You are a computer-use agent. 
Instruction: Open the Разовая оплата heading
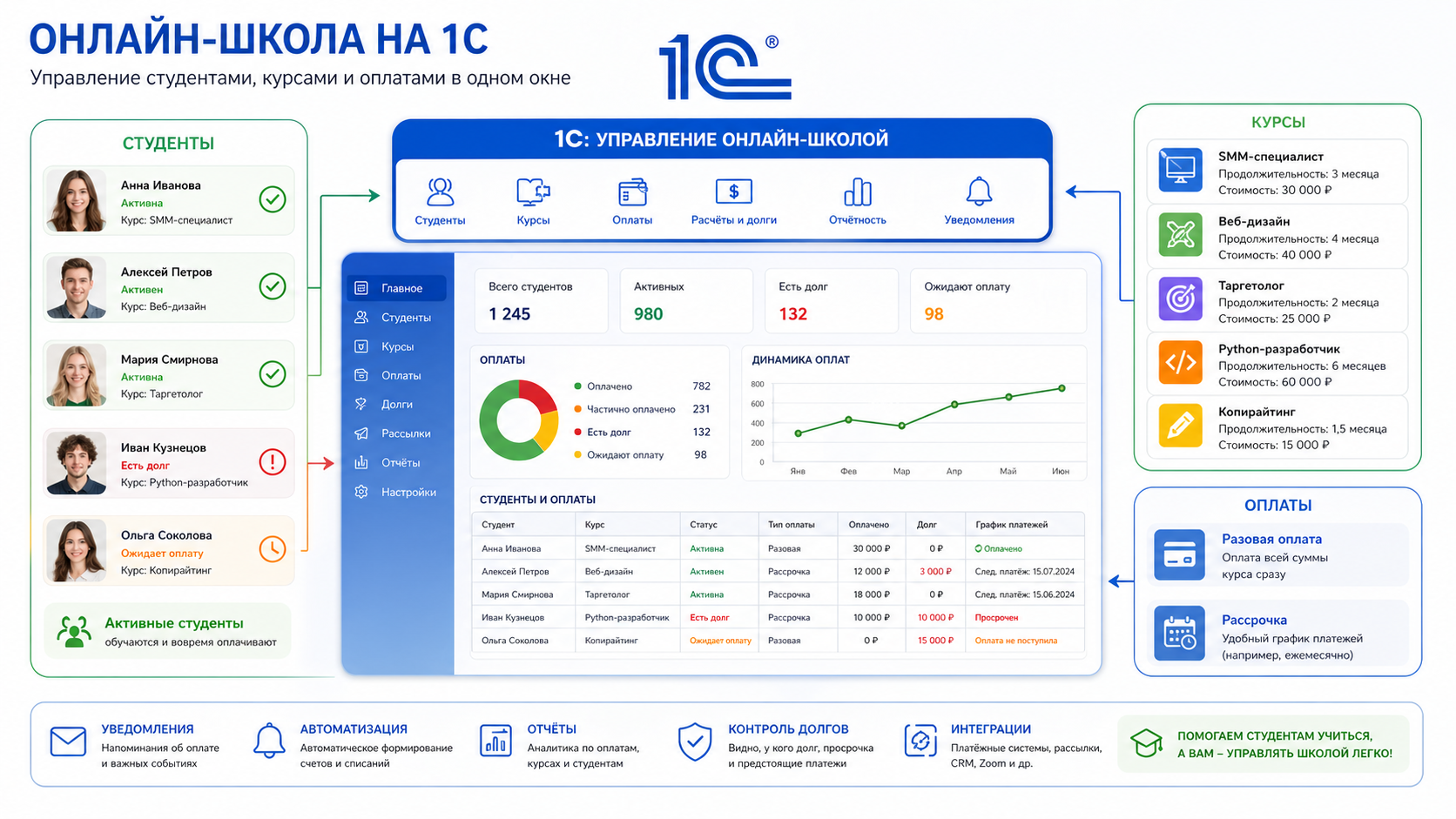click(1271, 539)
